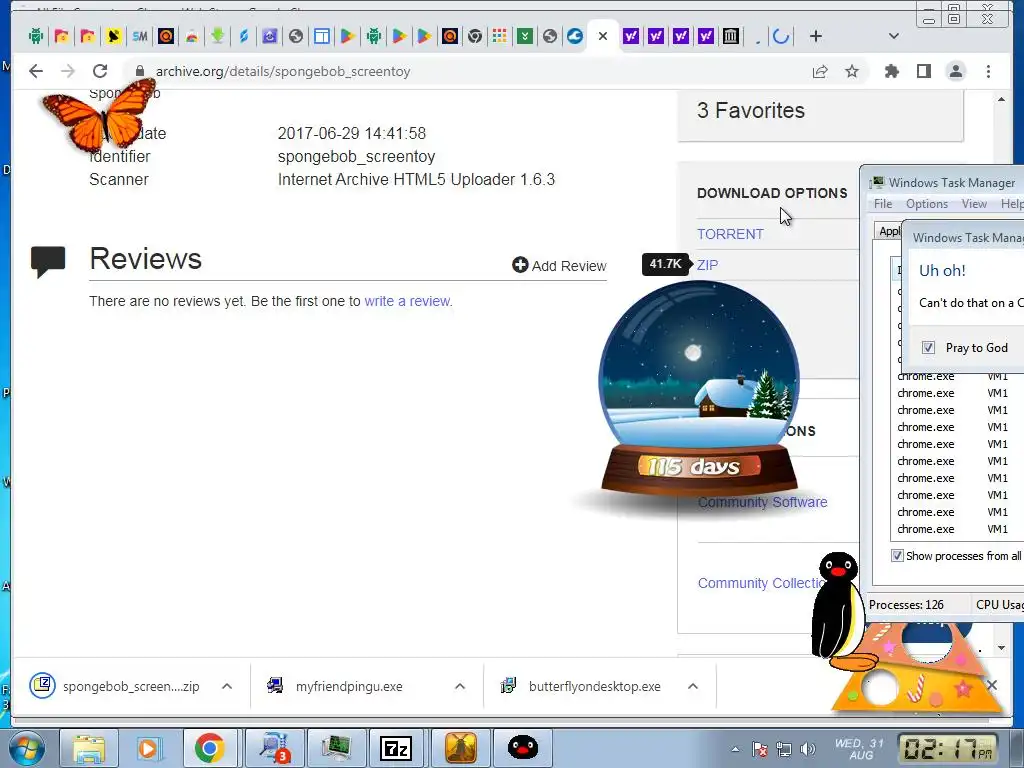Bookmark this page with the star icon
This screenshot has width=1024, height=768.
(852, 71)
